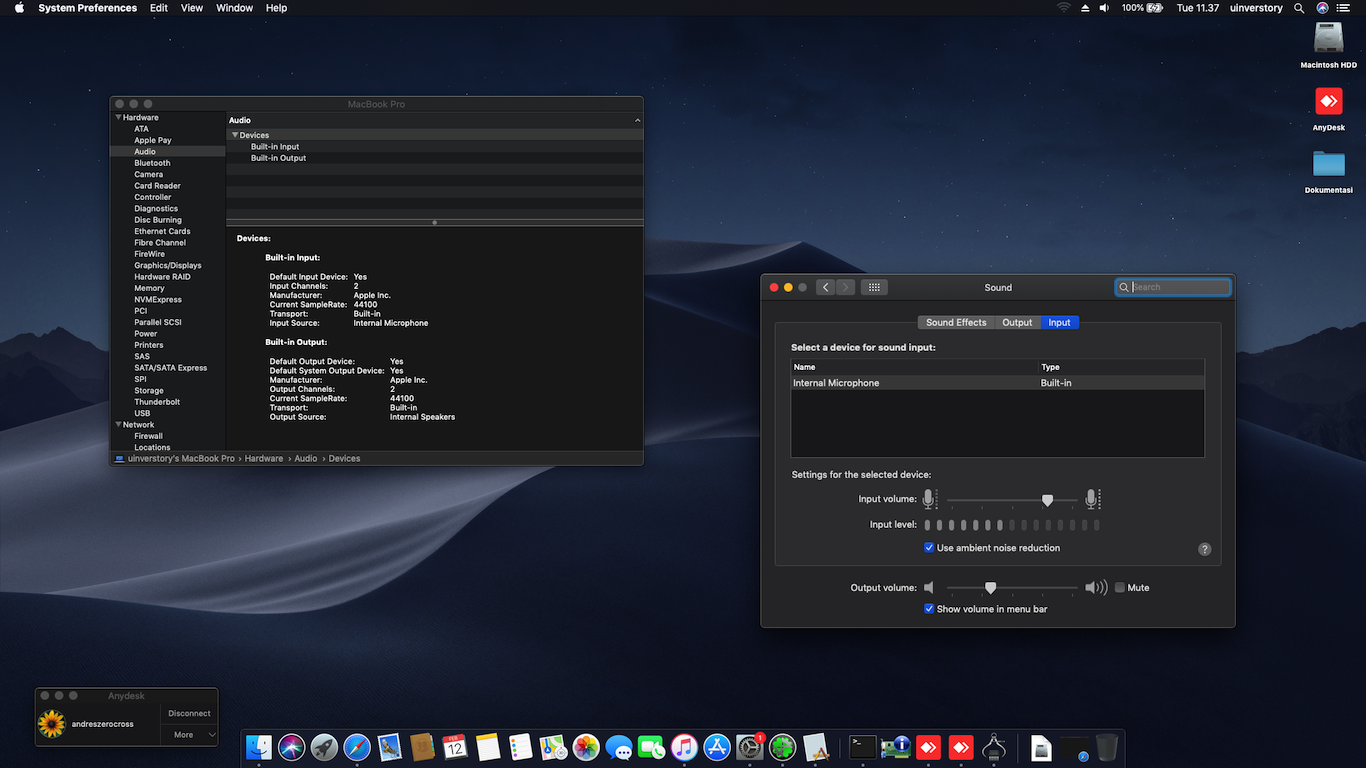Show all preferences with the grid button
Viewport: 1366px width, 768px height.
pos(874,287)
